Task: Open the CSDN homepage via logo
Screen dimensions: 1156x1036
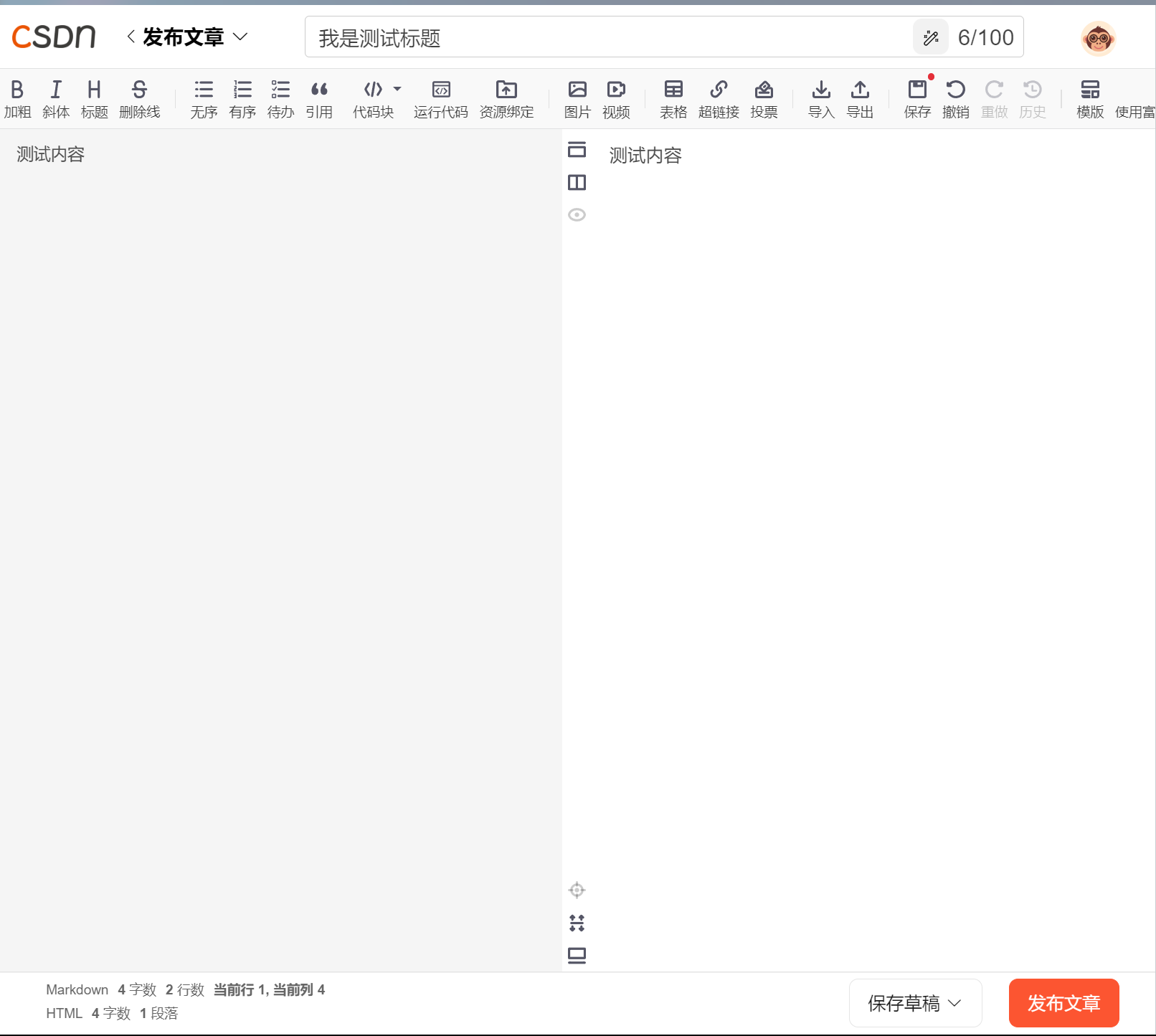Action: (x=54, y=36)
